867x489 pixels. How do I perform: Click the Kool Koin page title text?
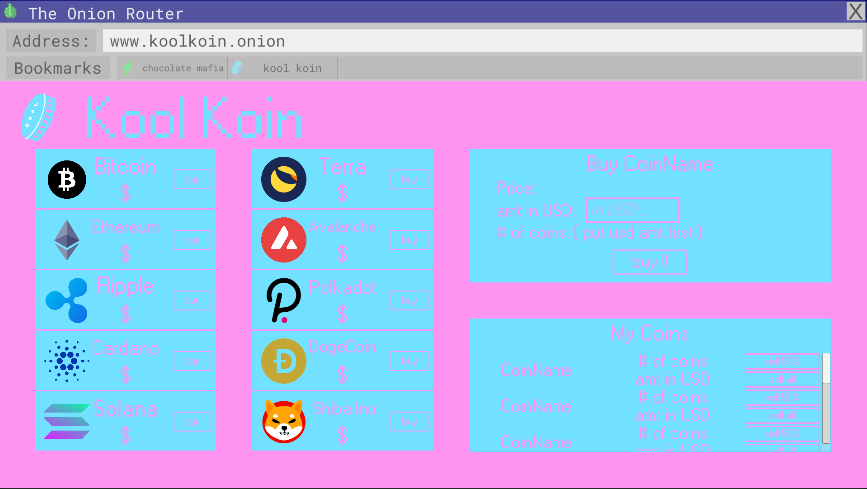[x=194, y=117]
